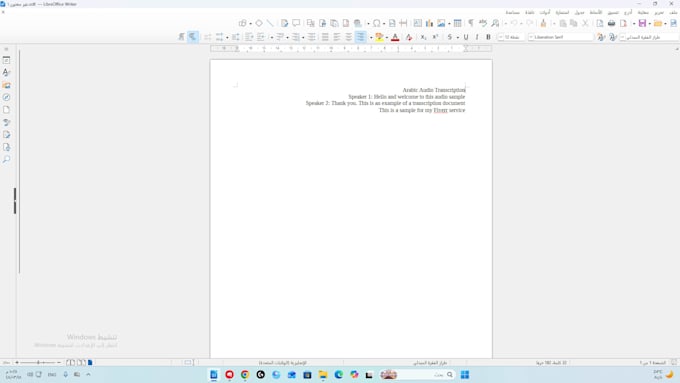The image size is (680, 383).
Task: Toggle Bold formatting
Action: click(488, 37)
